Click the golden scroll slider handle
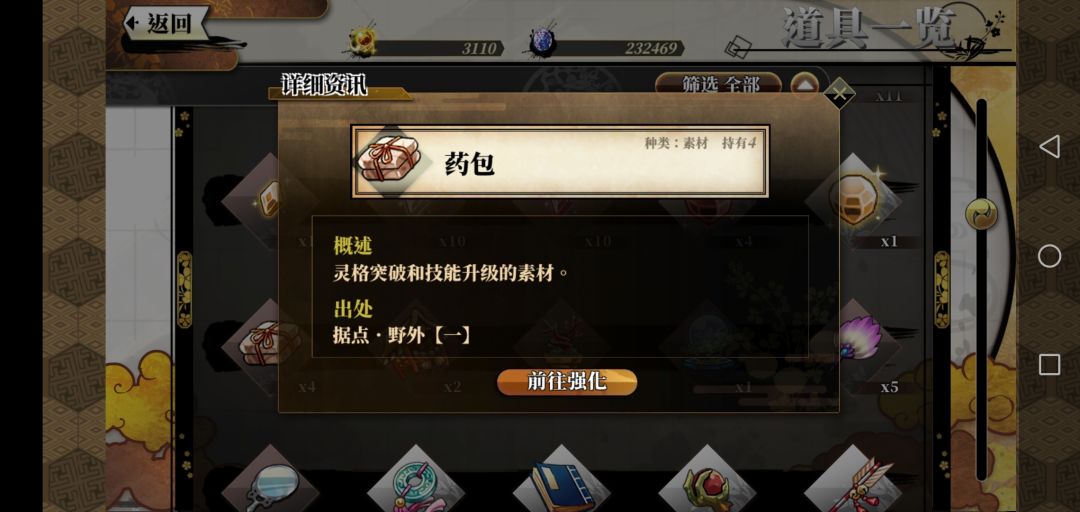The width and height of the screenshot is (1080, 512). click(981, 214)
